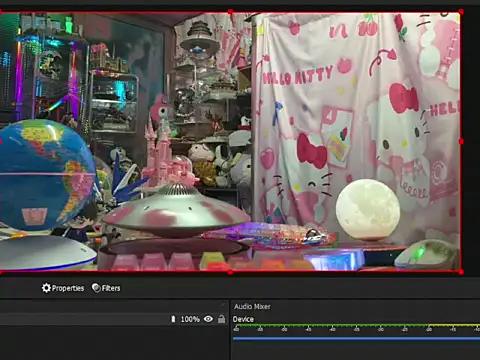Click the blue Device volume slider bar
Screen dimensions: 480x360
pos(356,338)
